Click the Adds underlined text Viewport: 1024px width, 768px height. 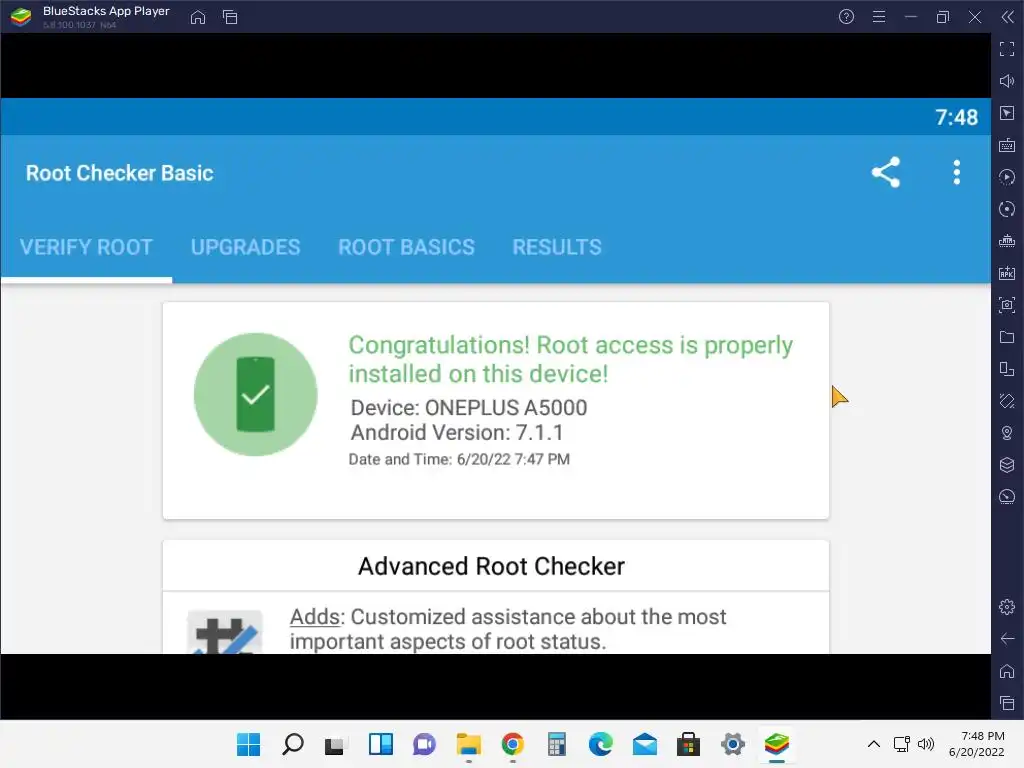click(x=315, y=616)
